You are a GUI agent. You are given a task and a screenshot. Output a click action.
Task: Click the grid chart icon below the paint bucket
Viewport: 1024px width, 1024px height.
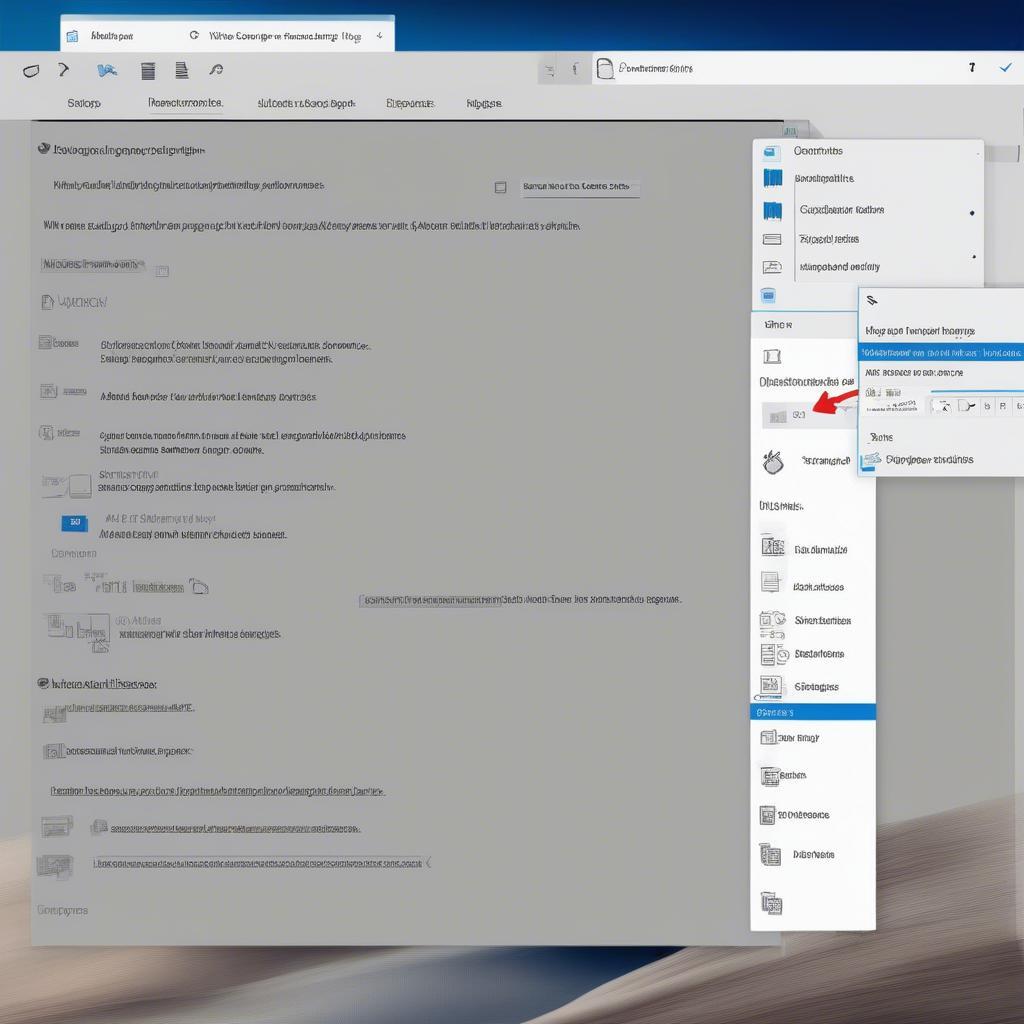point(773,545)
